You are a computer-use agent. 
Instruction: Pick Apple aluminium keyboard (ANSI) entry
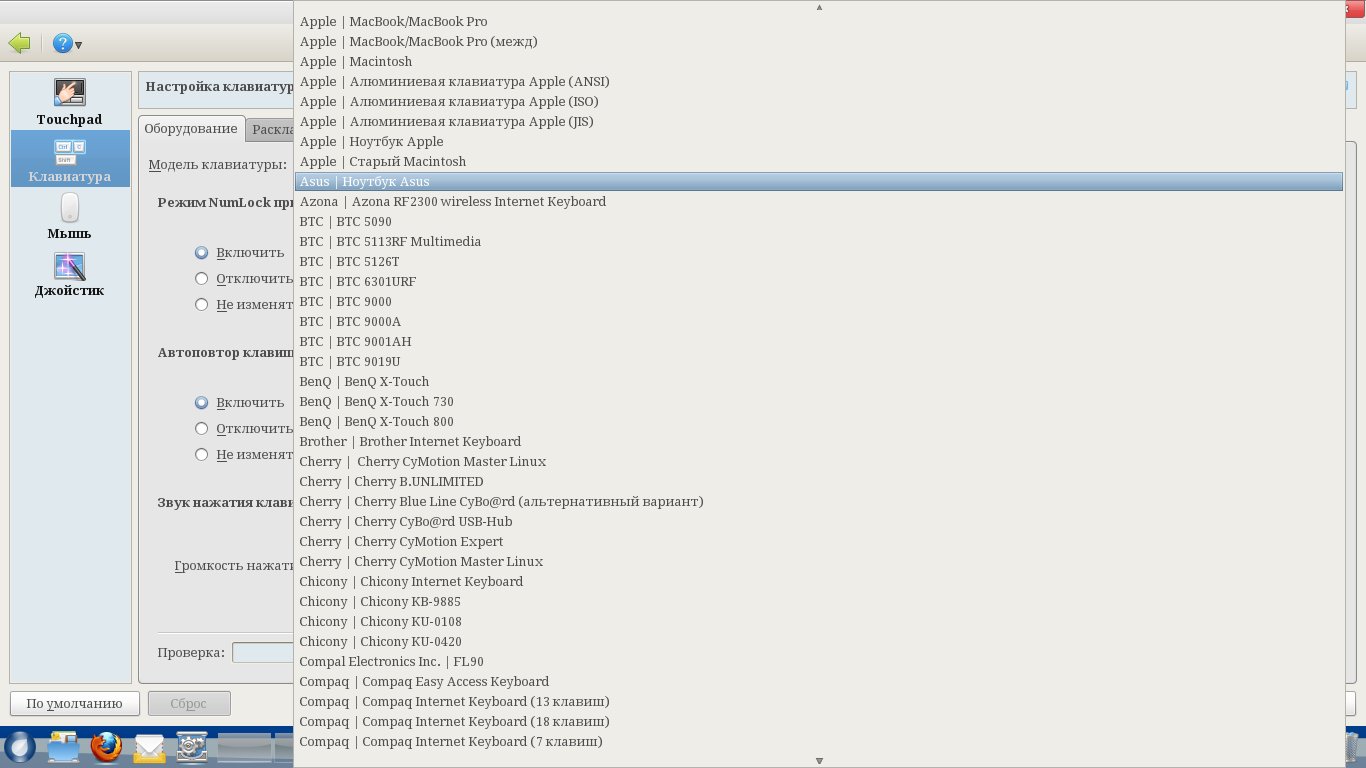pos(819,82)
